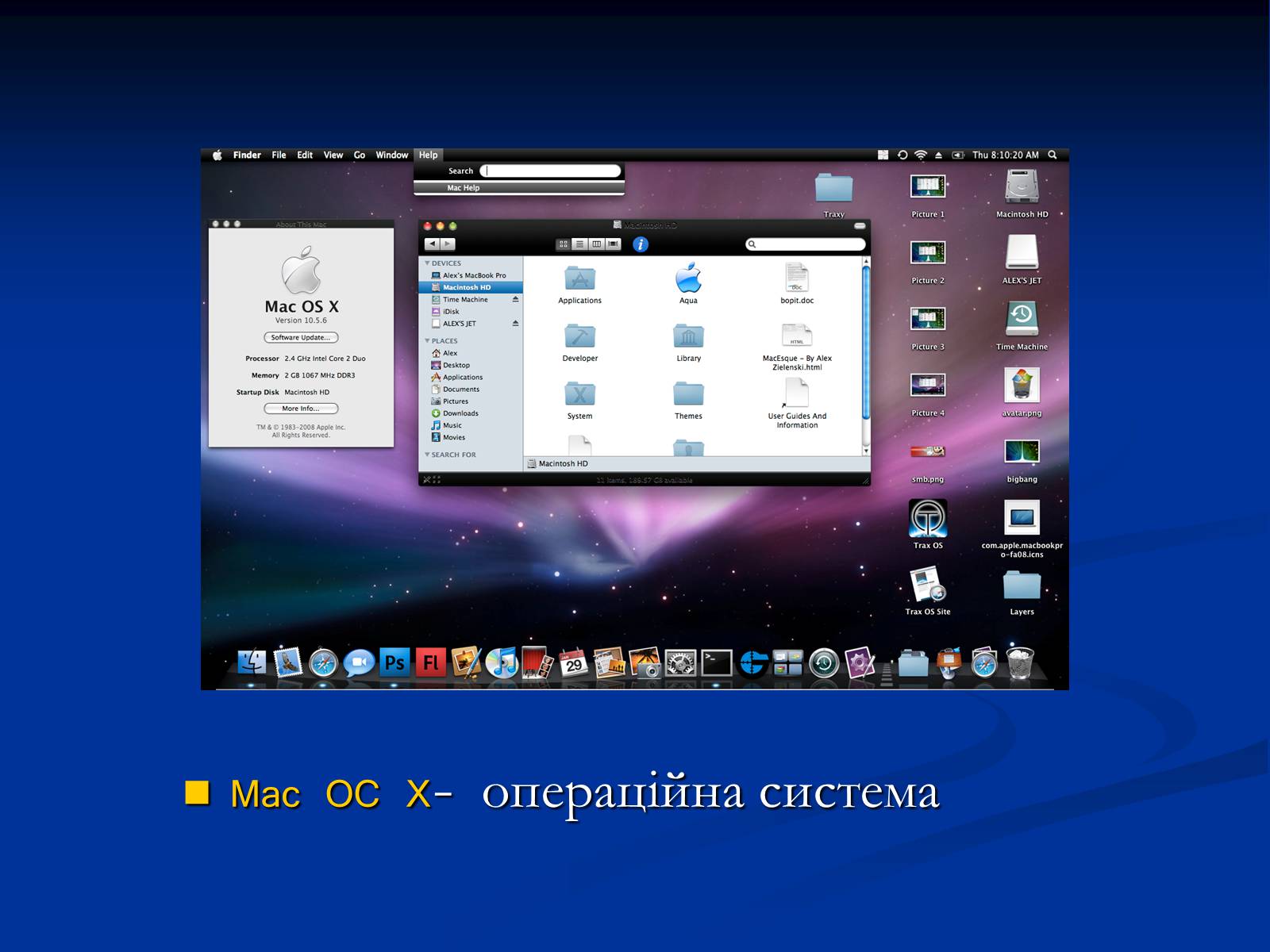Screen dimensions: 1270x952
Task: Open the Traxy folder on desktop
Action: pyautogui.click(x=833, y=195)
